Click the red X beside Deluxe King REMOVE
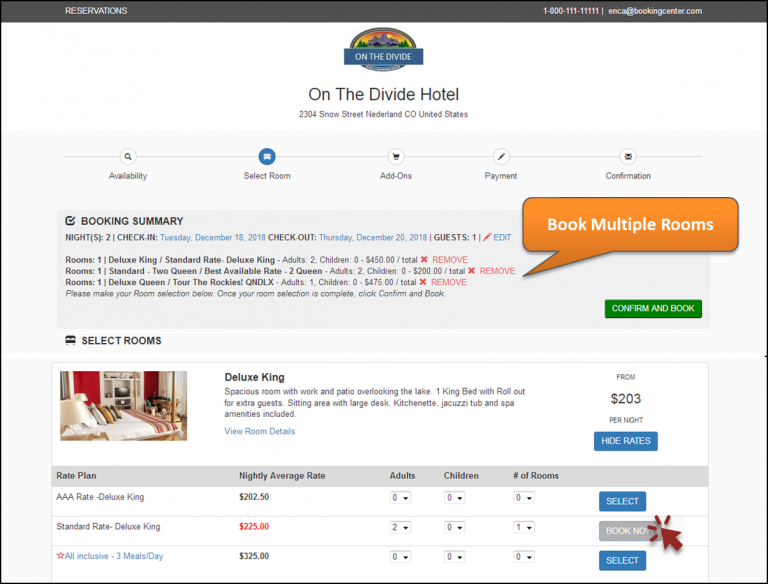 point(424,260)
